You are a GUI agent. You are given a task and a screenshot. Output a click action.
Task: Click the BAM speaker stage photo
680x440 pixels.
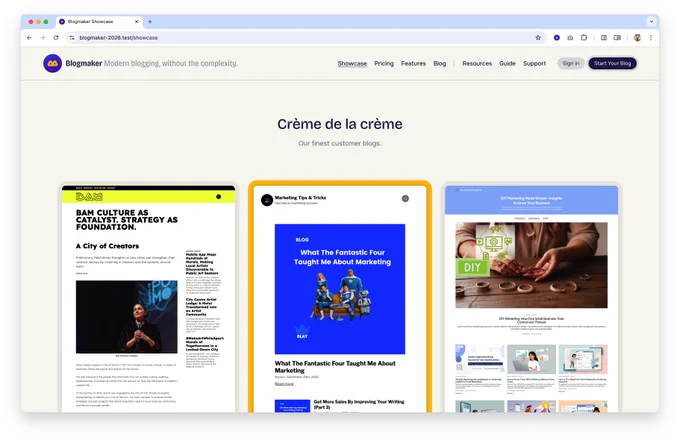coord(127,317)
